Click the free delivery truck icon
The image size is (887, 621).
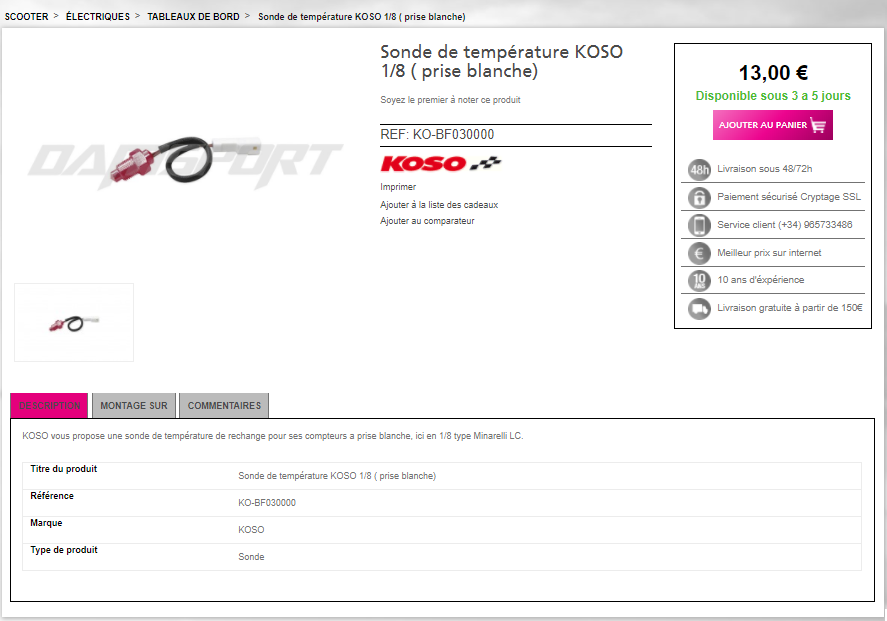coord(699,308)
